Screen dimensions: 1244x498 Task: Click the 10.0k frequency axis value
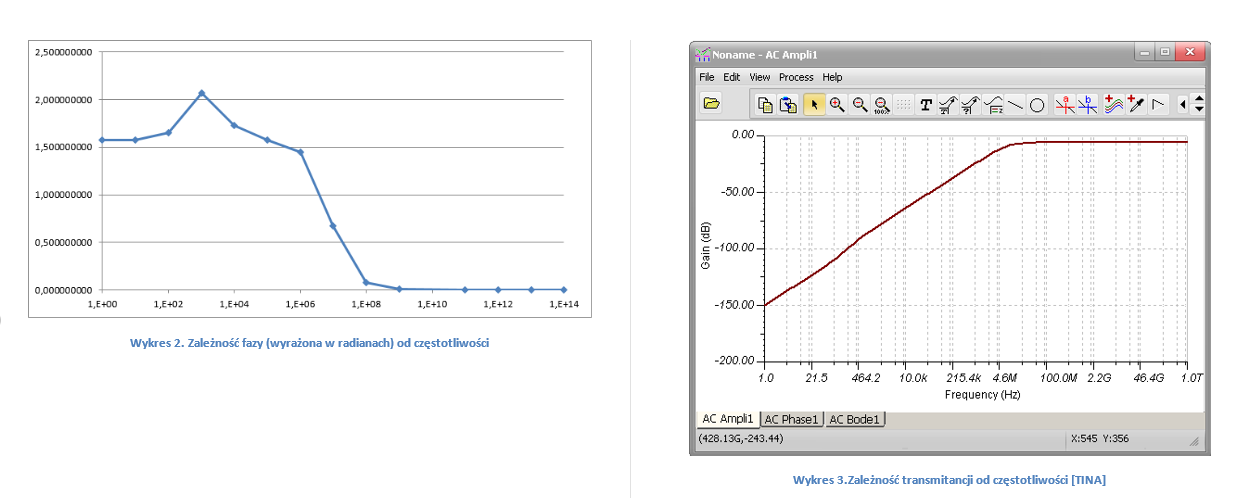(x=913, y=379)
